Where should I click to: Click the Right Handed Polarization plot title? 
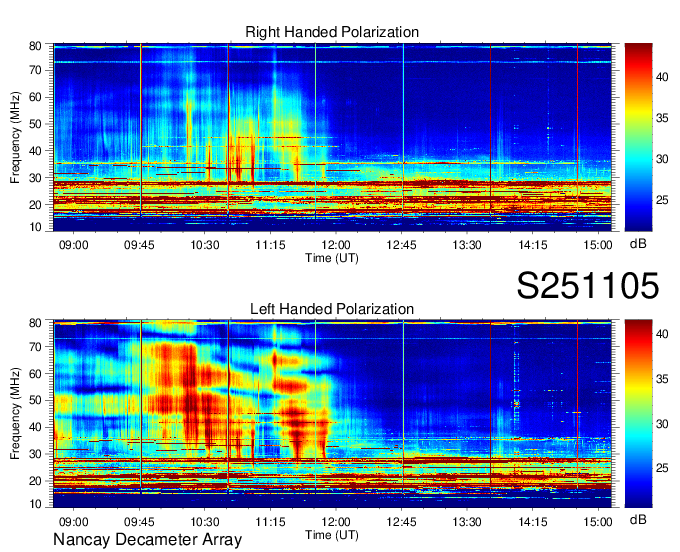click(x=332, y=33)
